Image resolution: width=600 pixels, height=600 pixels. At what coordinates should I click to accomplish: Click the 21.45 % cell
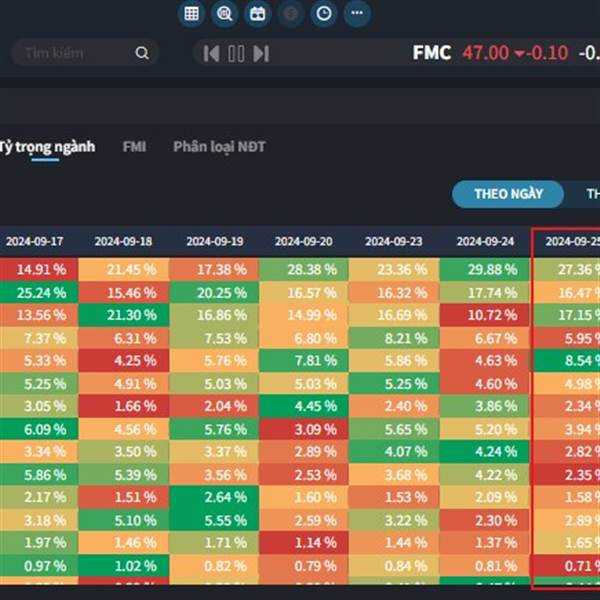point(124,269)
